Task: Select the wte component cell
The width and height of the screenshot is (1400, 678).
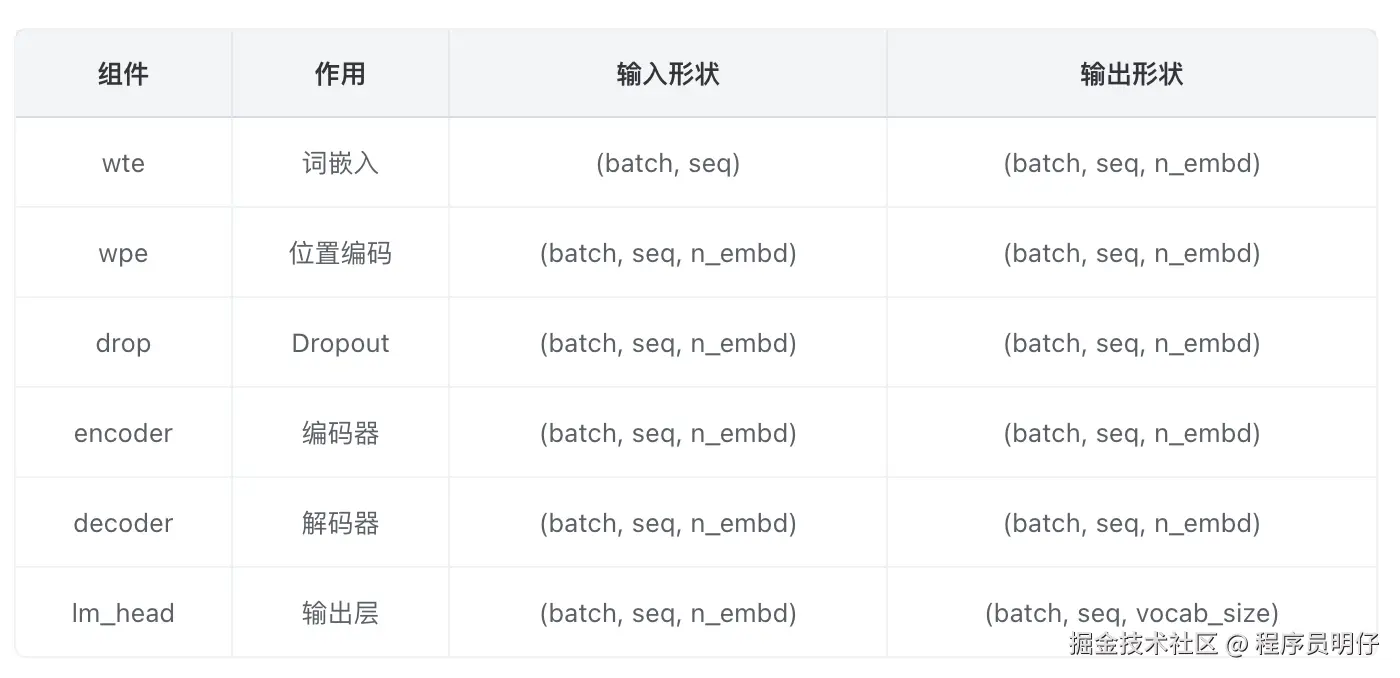Action: pos(123,163)
